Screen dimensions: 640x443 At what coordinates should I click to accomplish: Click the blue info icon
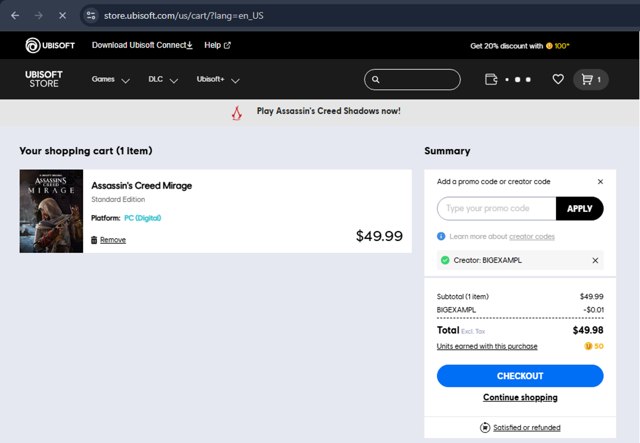point(441,236)
